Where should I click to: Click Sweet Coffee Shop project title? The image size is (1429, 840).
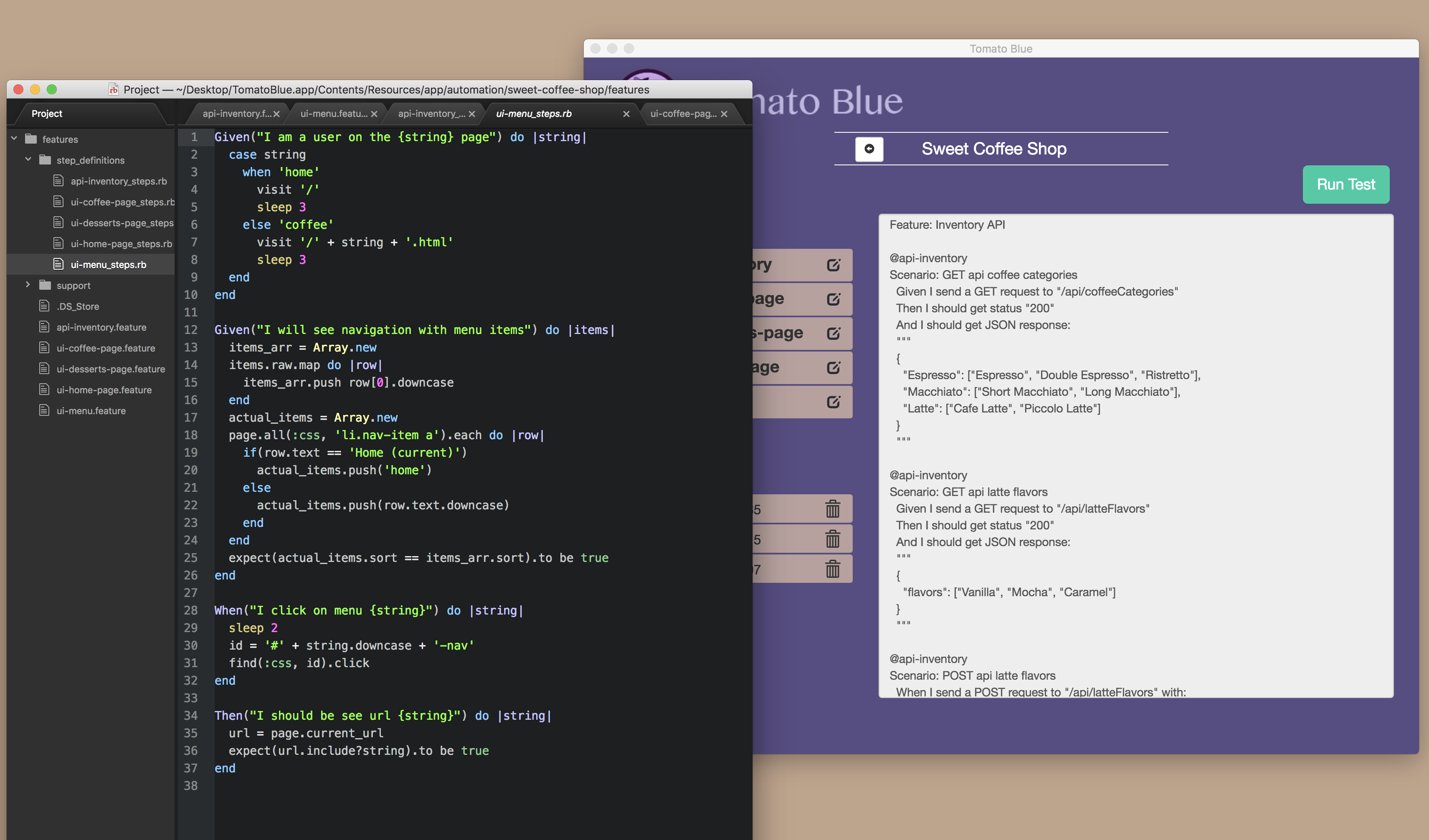click(x=994, y=149)
